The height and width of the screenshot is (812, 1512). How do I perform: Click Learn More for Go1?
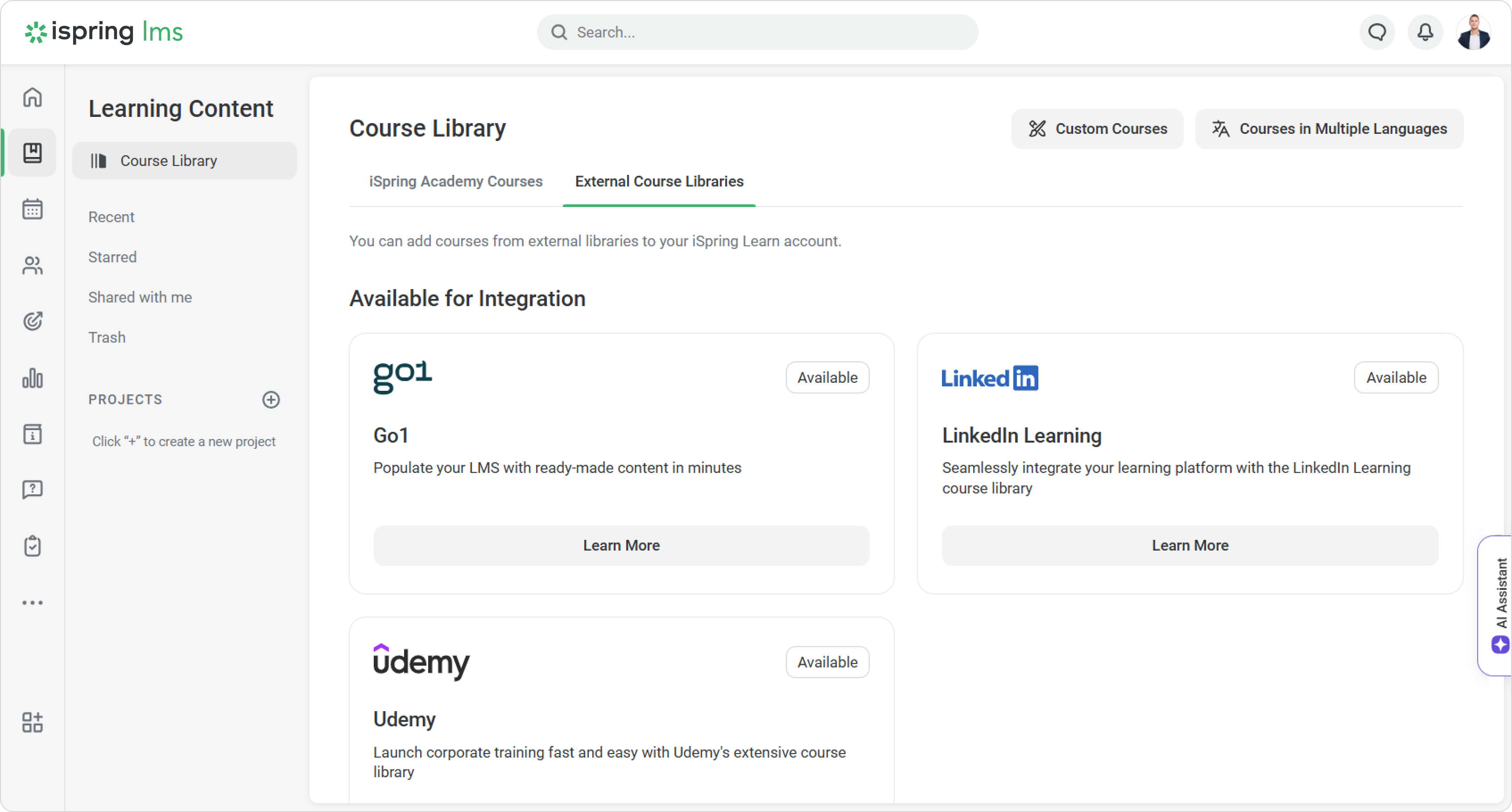pyautogui.click(x=621, y=546)
